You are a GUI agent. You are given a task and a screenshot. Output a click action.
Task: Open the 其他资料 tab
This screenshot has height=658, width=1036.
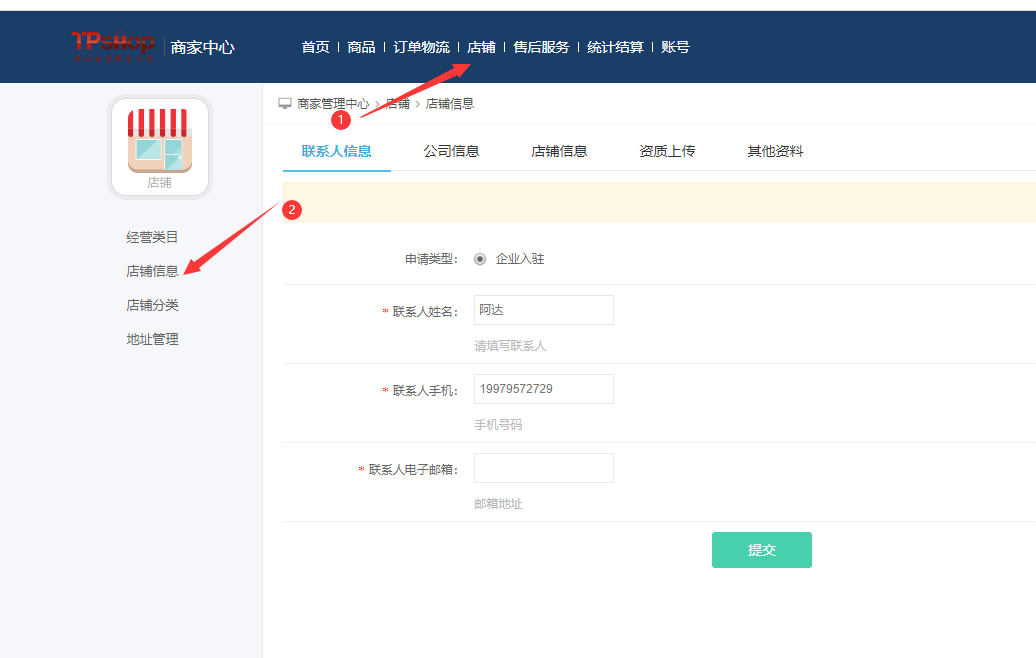click(775, 151)
